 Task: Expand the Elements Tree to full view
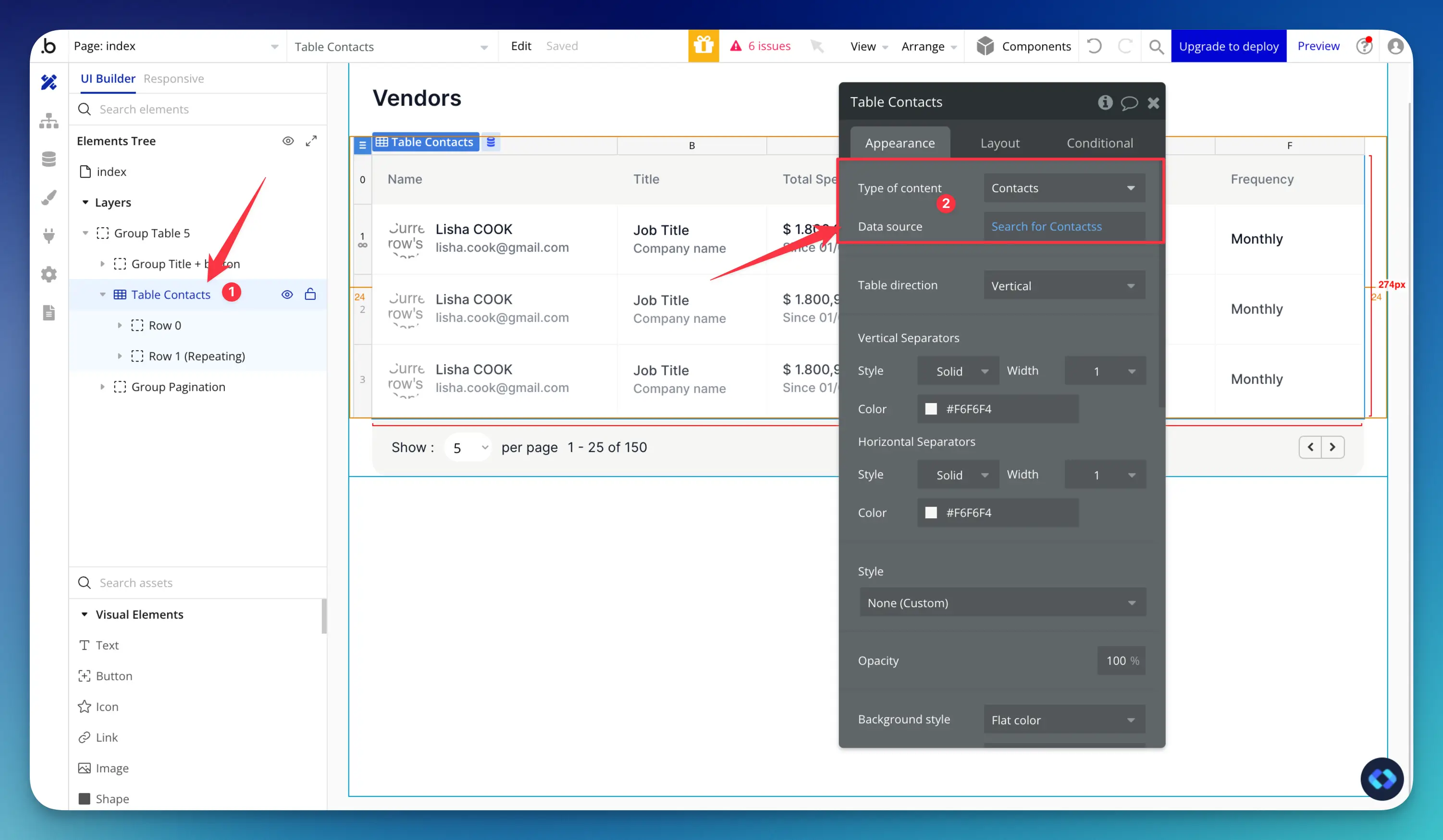tap(311, 141)
